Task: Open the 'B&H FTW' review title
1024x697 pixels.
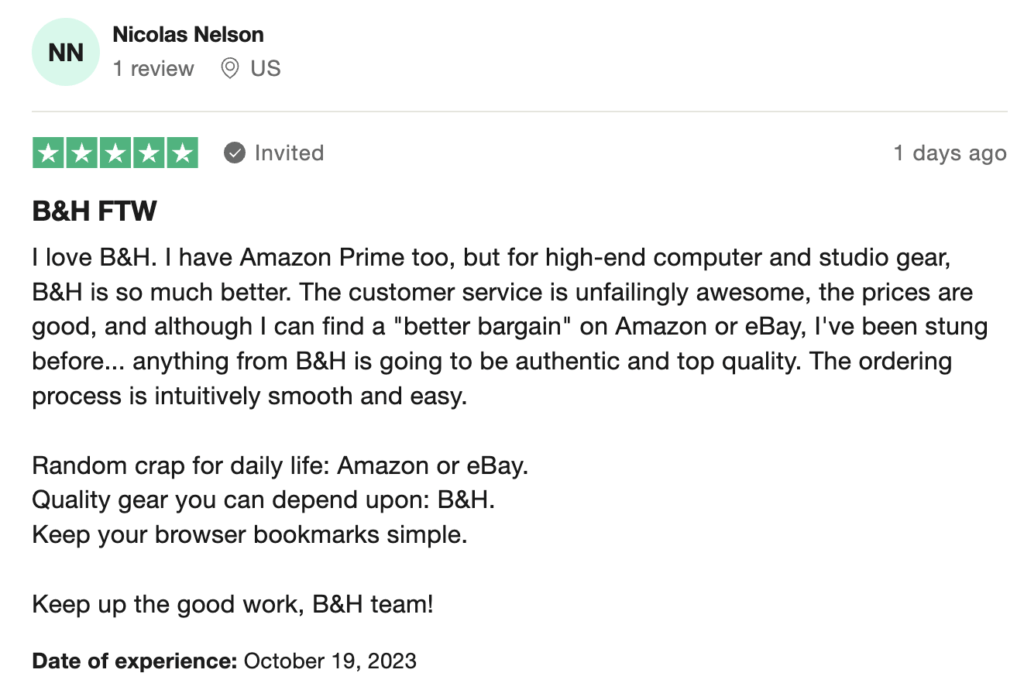Action: click(95, 211)
